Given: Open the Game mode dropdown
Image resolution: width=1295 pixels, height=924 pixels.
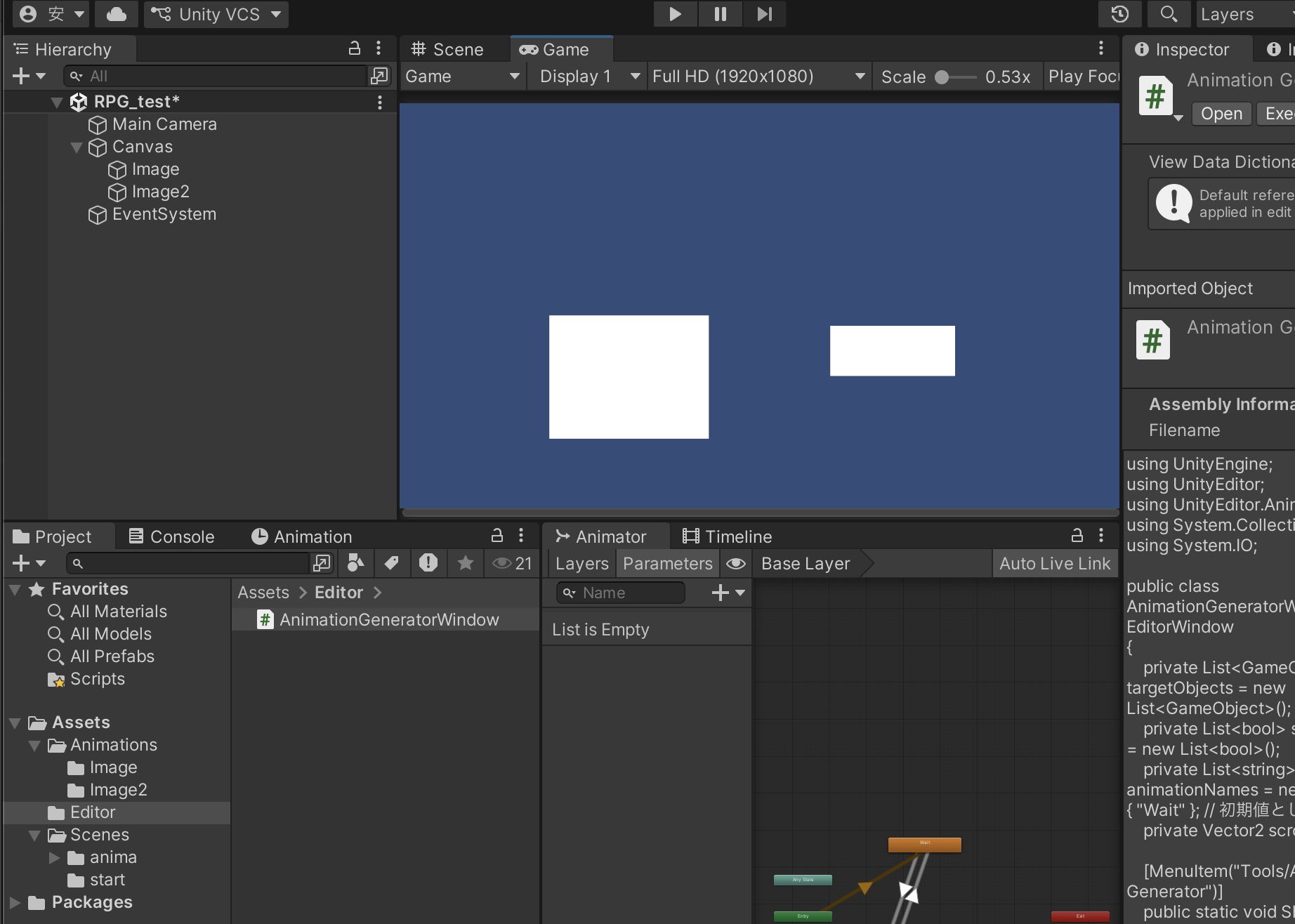Looking at the screenshot, I should click(x=462, y=77).
